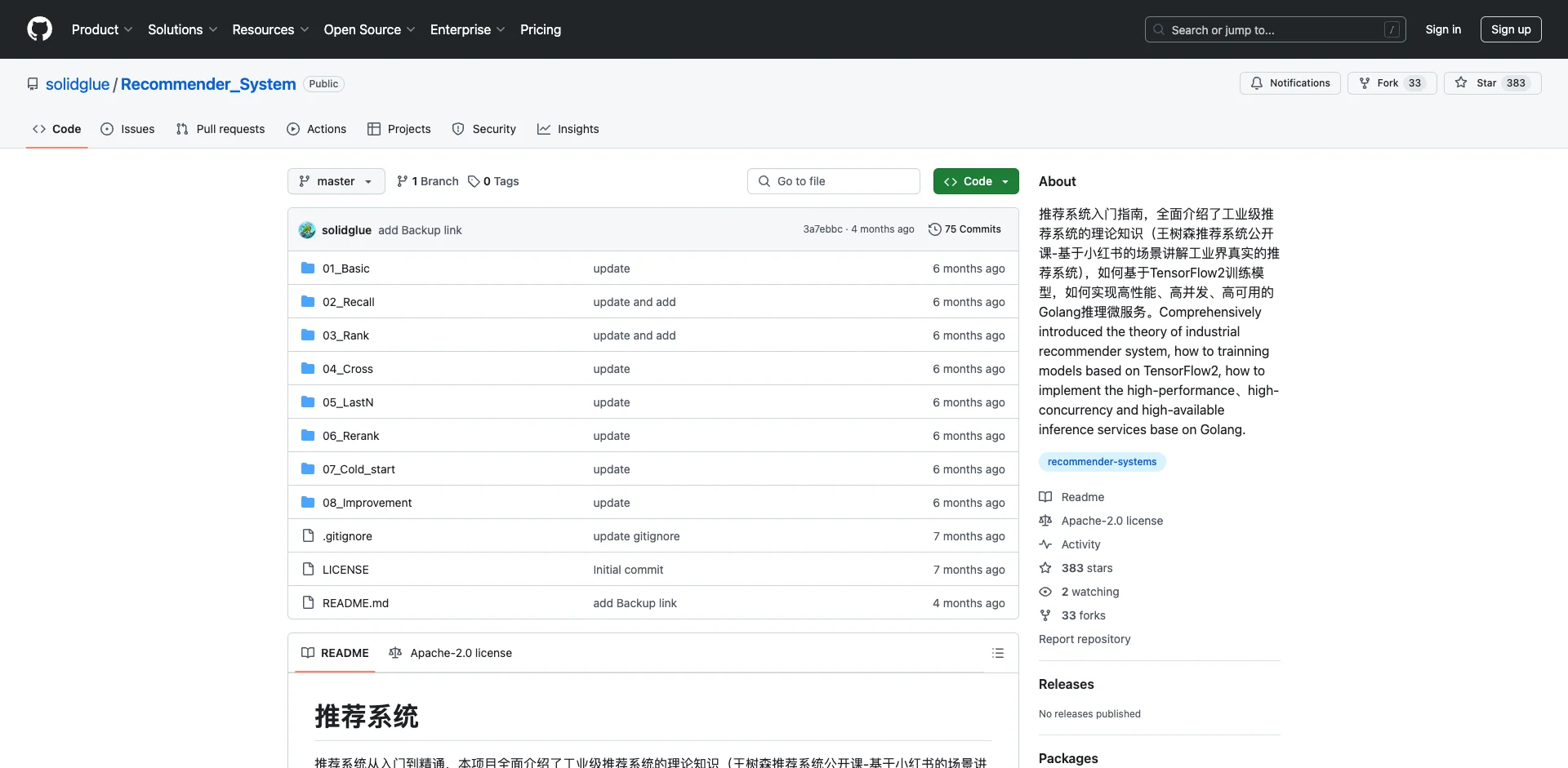Open the green Code dropdown button

(976, 181)
